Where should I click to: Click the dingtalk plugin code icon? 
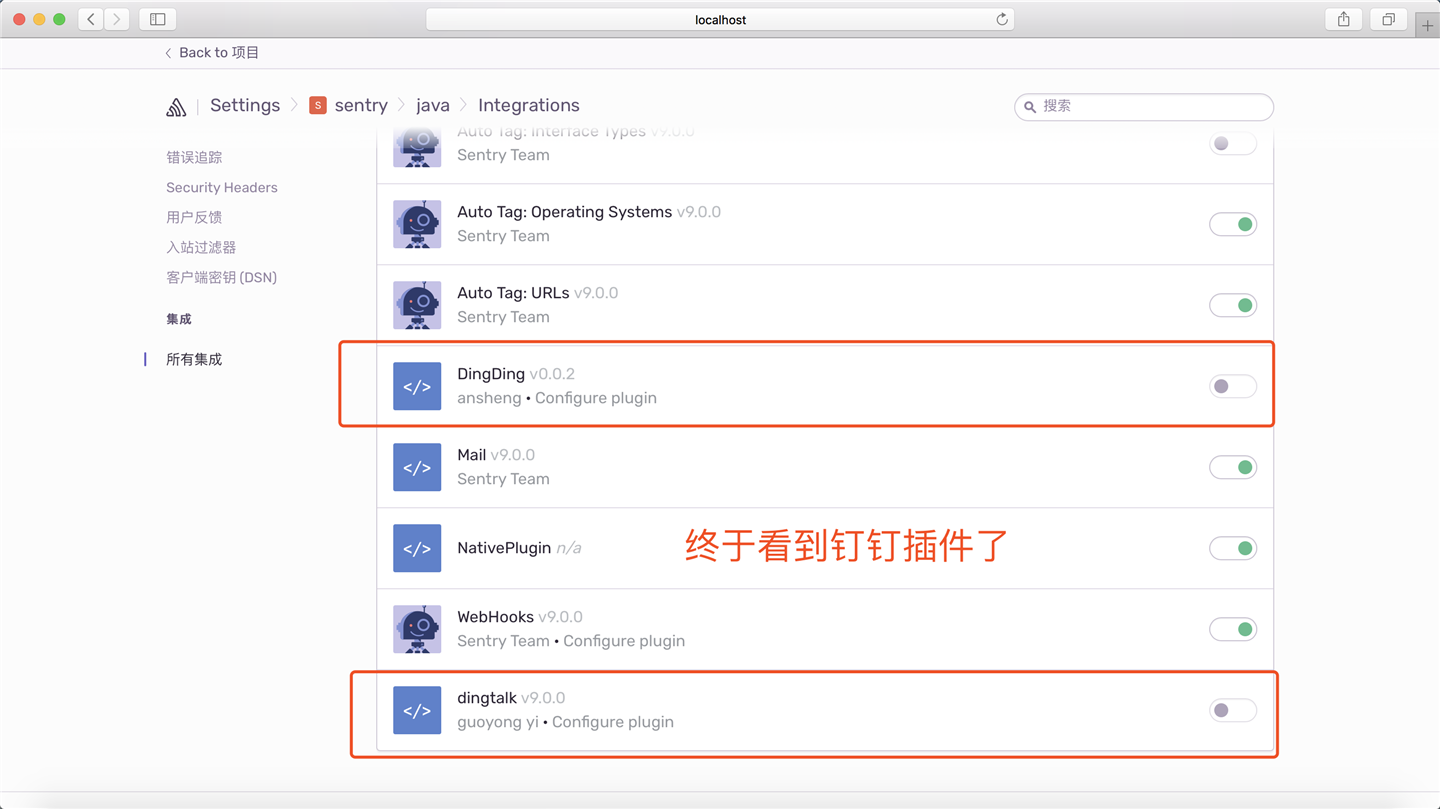[x=417, y=710]
